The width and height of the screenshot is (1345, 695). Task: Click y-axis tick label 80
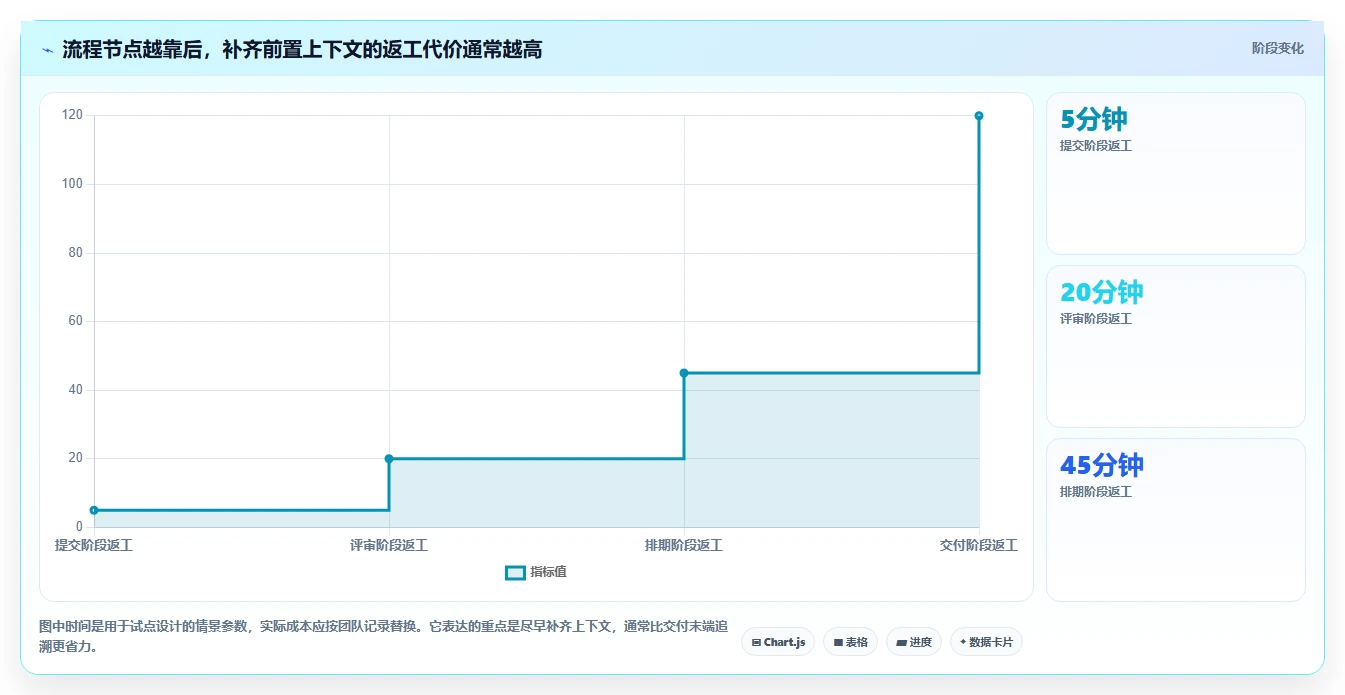75,253
